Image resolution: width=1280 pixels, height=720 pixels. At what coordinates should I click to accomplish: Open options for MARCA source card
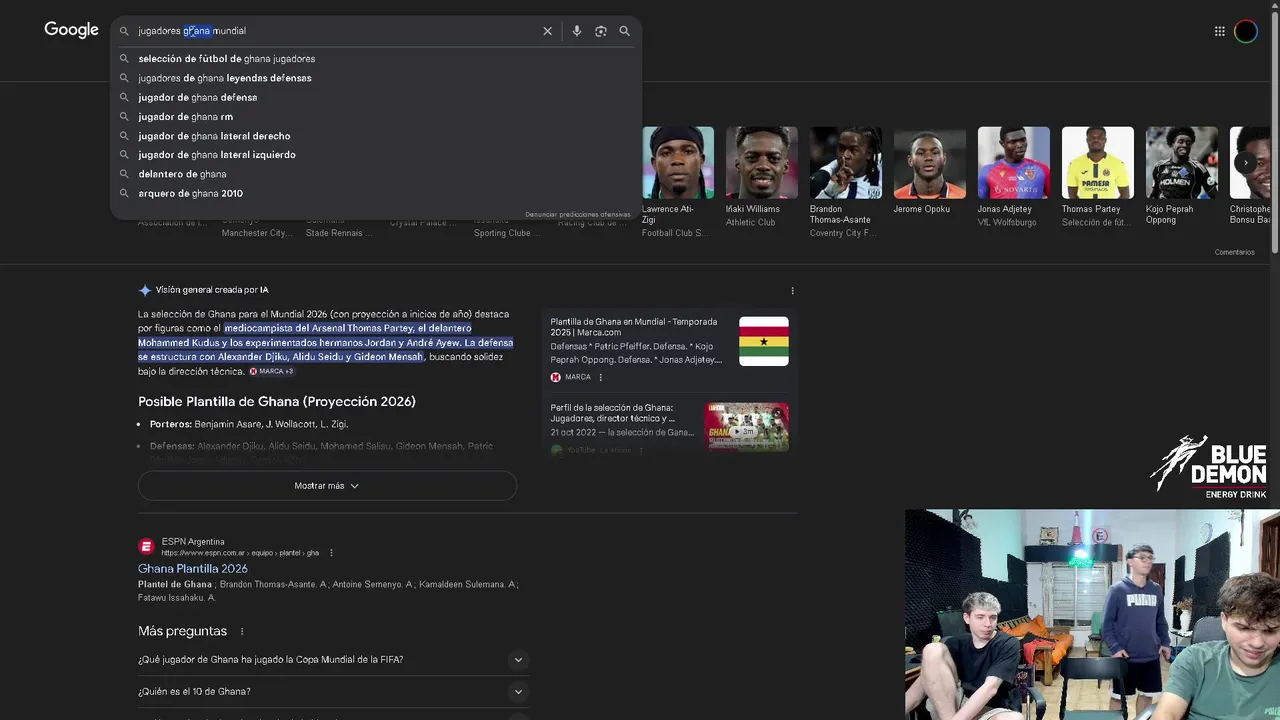tap(601, 377)
